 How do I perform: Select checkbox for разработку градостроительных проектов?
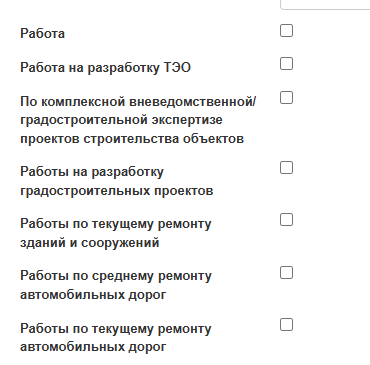pos(286,168)
